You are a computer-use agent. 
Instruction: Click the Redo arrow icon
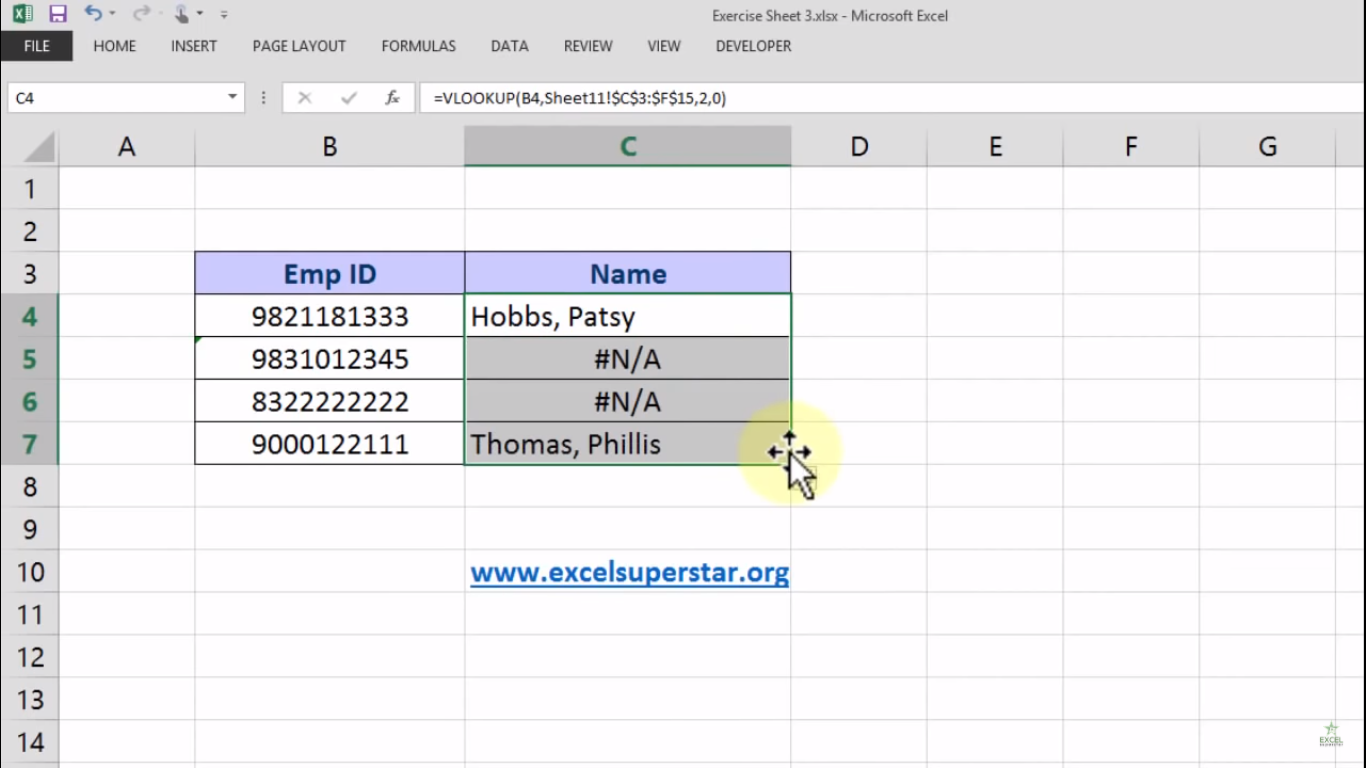141,14
